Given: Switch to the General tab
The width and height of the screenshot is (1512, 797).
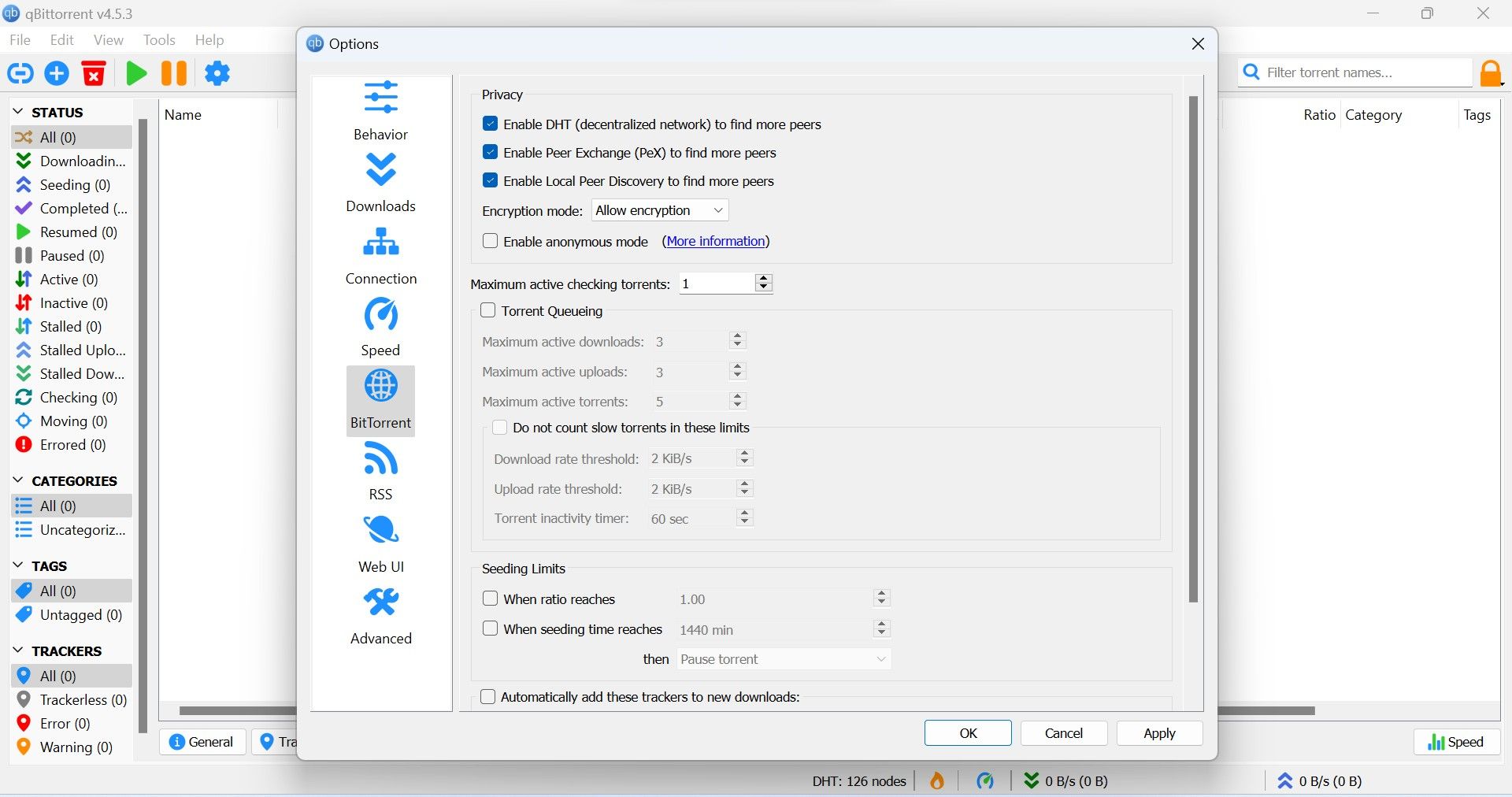Looking at the screenshot, I should point(202,742).
